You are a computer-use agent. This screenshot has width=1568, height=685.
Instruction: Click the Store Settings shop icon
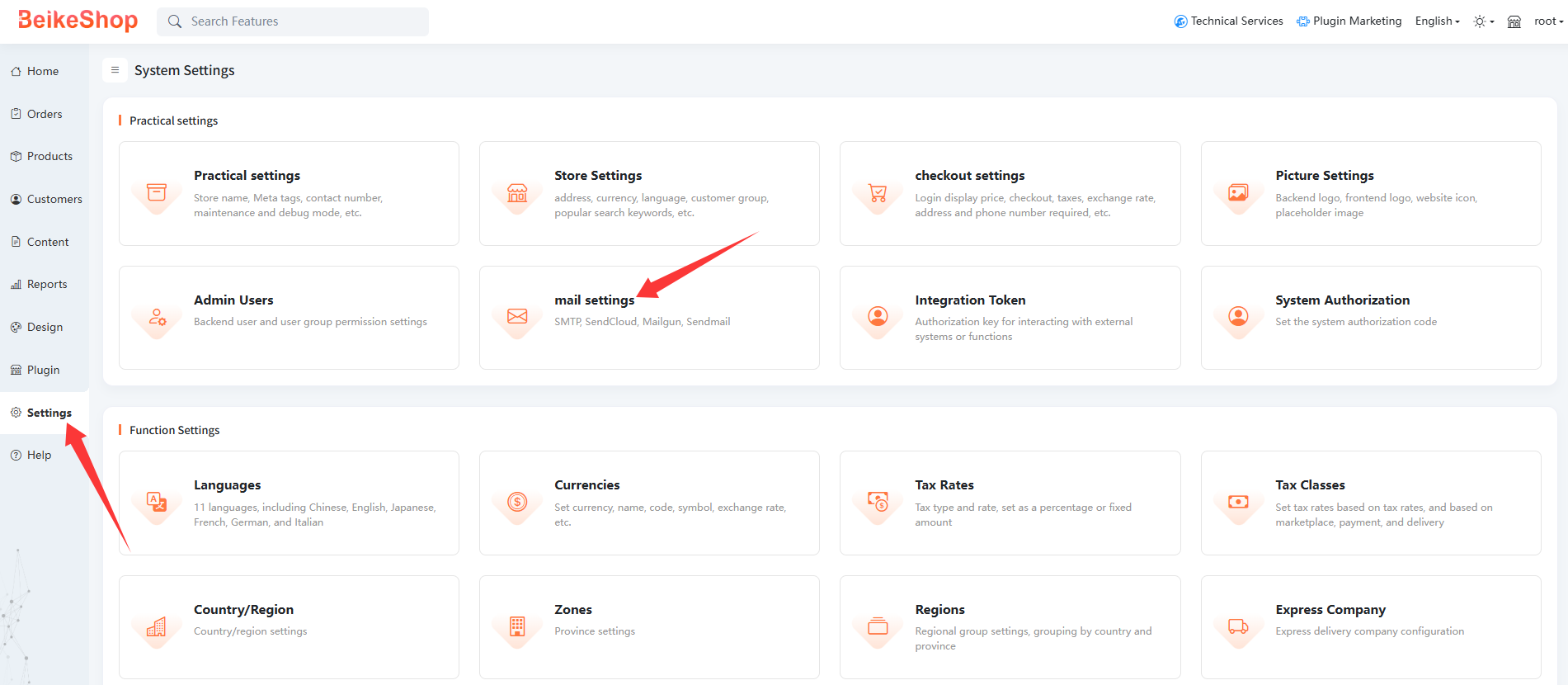click(x=517, y=193)
